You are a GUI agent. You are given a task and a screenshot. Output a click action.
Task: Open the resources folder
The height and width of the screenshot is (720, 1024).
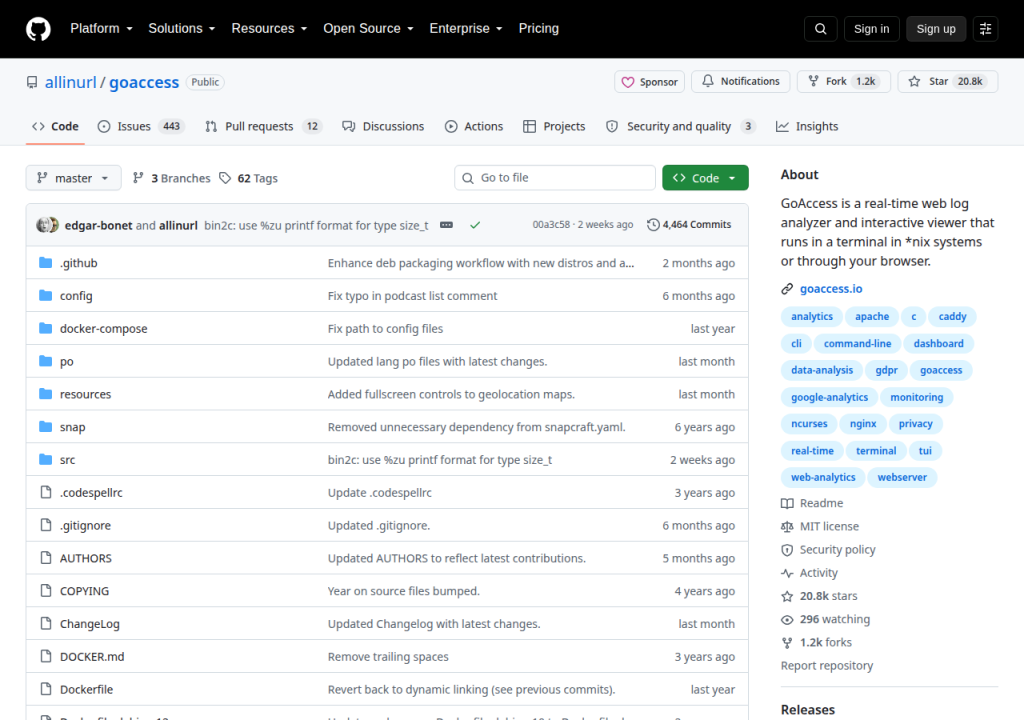pyautogui.click(x=86, y=394)
